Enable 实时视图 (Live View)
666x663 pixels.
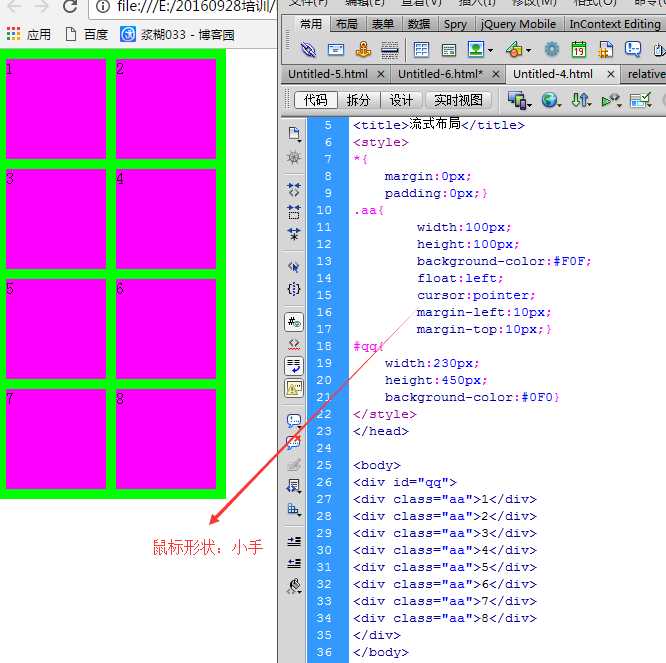click(x=458, y=100)
